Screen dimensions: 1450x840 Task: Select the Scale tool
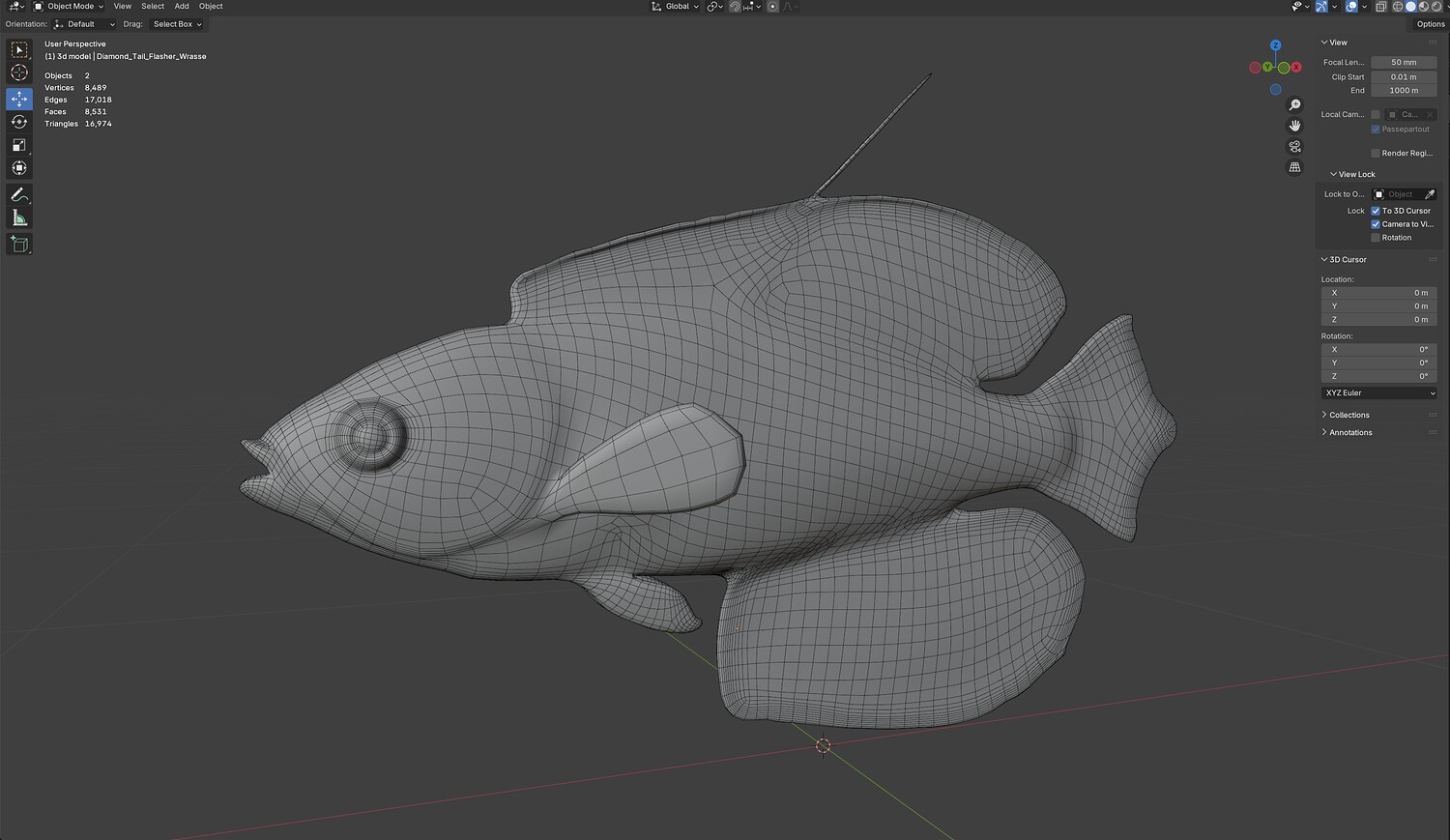click(19, 145)
